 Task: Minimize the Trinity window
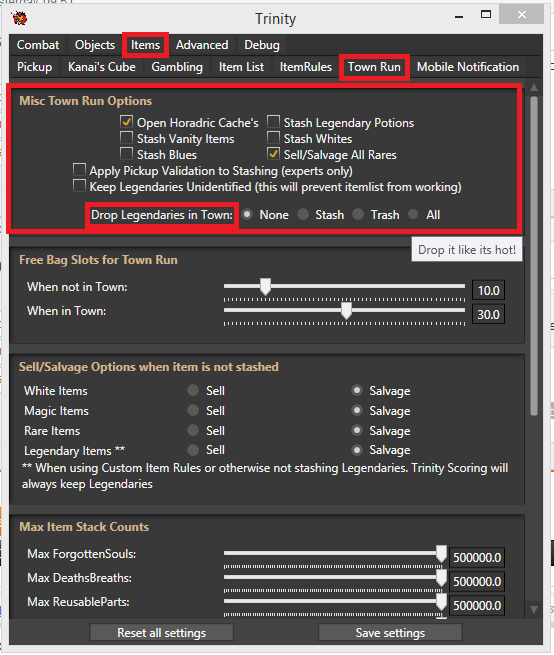(x=459, y=16)
